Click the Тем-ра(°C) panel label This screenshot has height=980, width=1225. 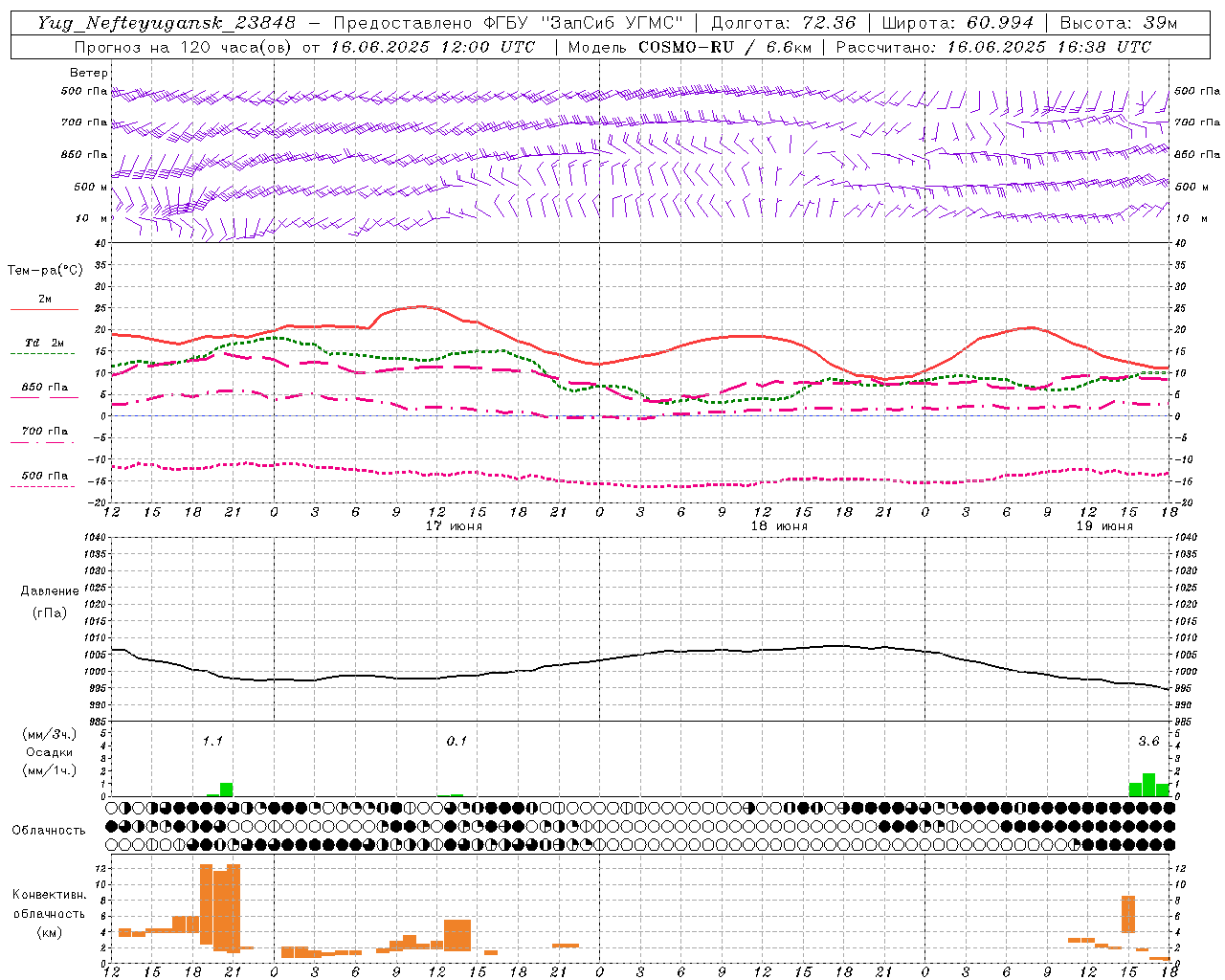(x=45, y=271)
